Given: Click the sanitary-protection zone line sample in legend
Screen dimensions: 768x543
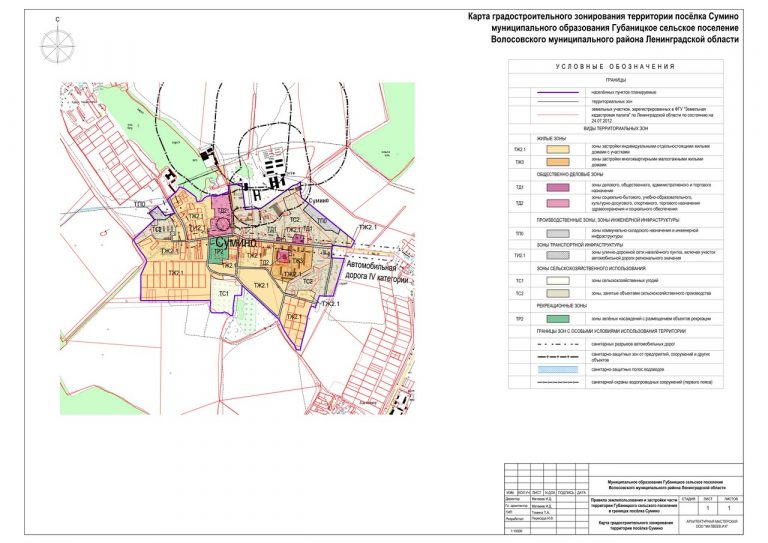Looking at the screenshot, I should point(558,356).
